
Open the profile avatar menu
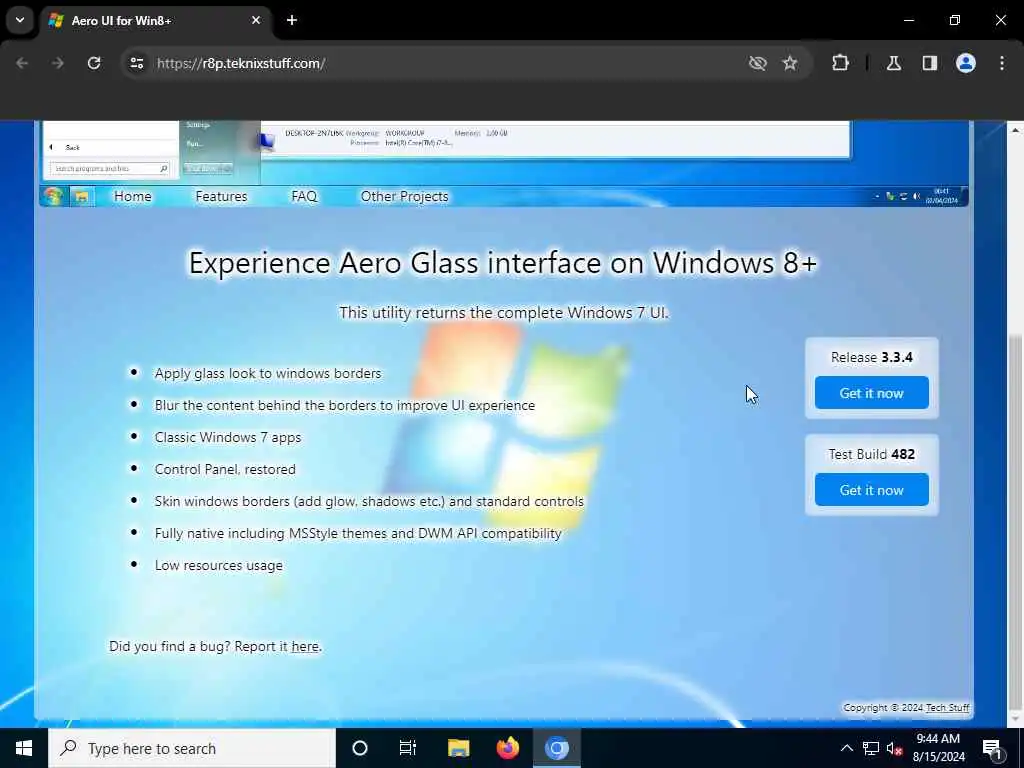point(966,63)
